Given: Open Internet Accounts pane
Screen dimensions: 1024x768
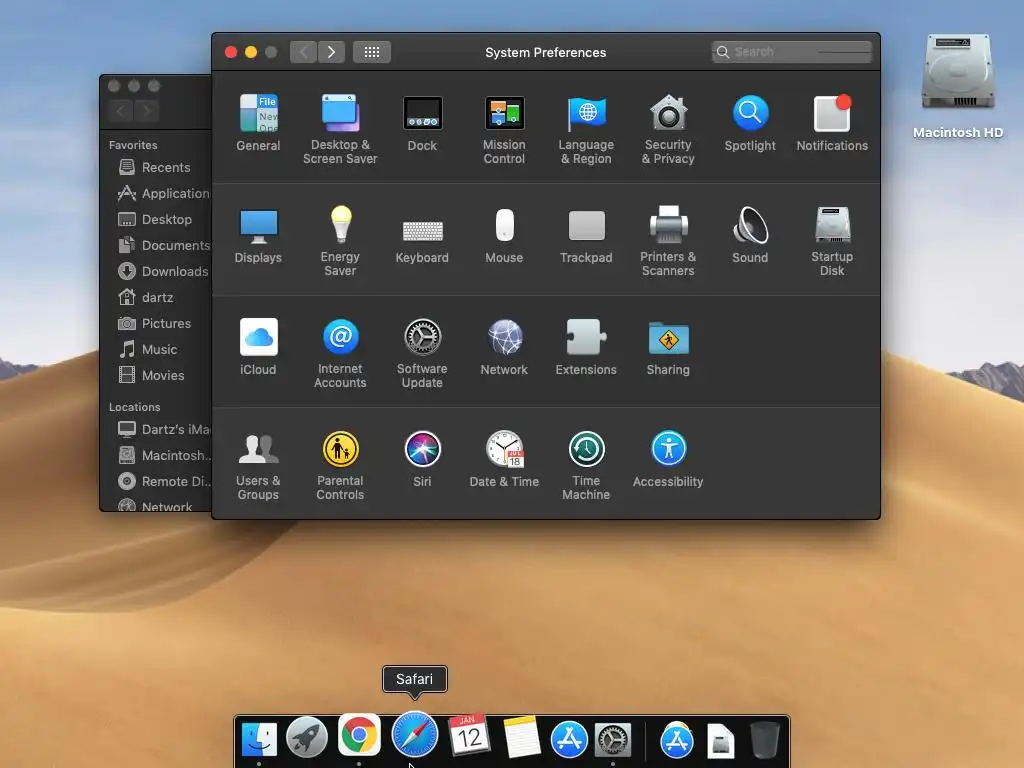Looking at the screenshot, I should (x=340, y=353).
